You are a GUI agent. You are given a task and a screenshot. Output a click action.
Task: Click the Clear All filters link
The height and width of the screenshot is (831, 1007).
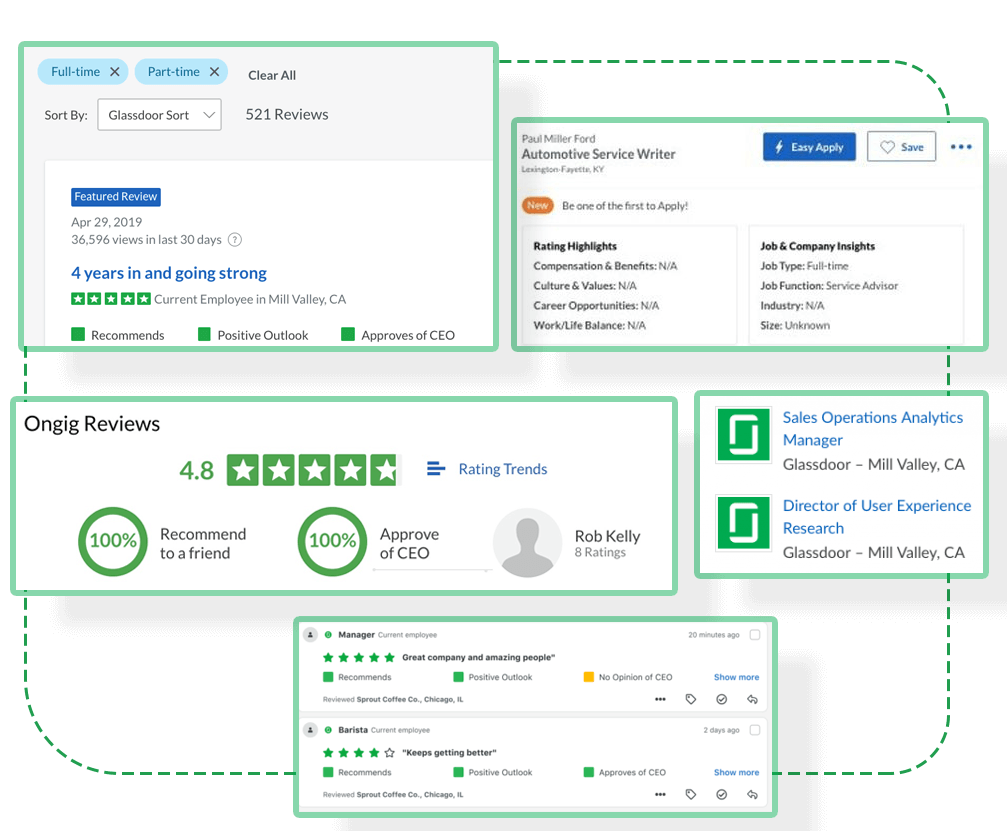click(x=272, y=75)
